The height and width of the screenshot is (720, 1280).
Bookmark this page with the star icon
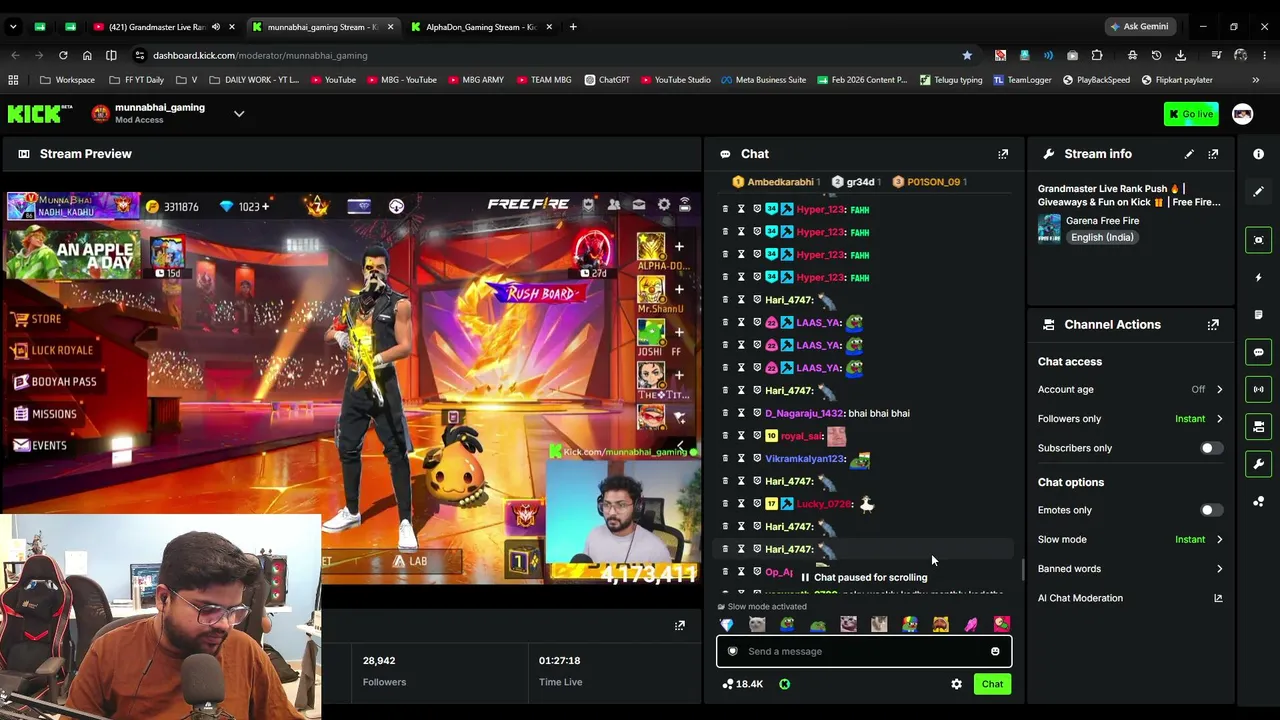coord(967,55)
